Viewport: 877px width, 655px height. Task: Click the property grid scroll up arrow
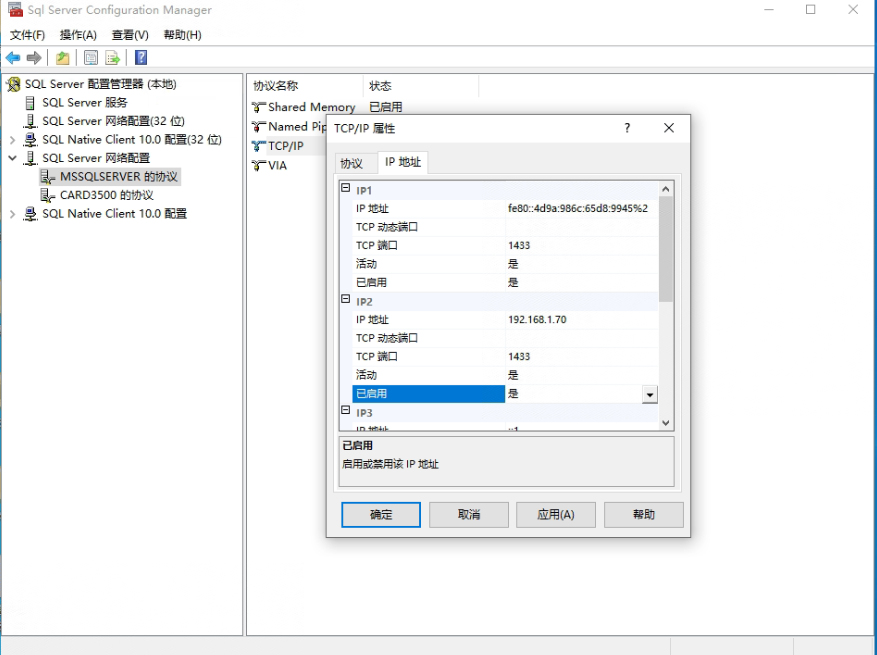666,189
